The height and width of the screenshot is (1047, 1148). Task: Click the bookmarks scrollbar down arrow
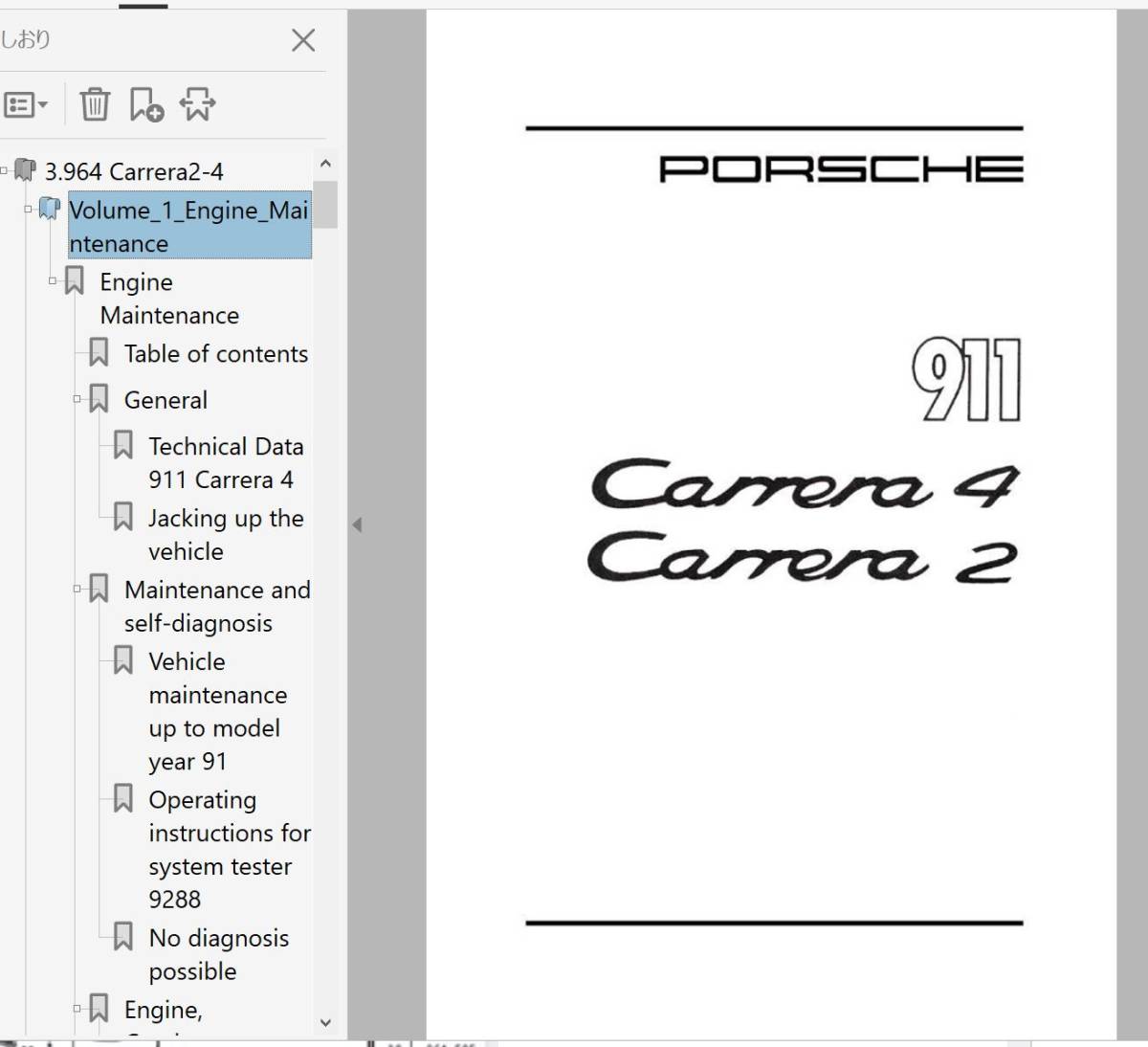pyautogui.click(x=325, y=1022)
